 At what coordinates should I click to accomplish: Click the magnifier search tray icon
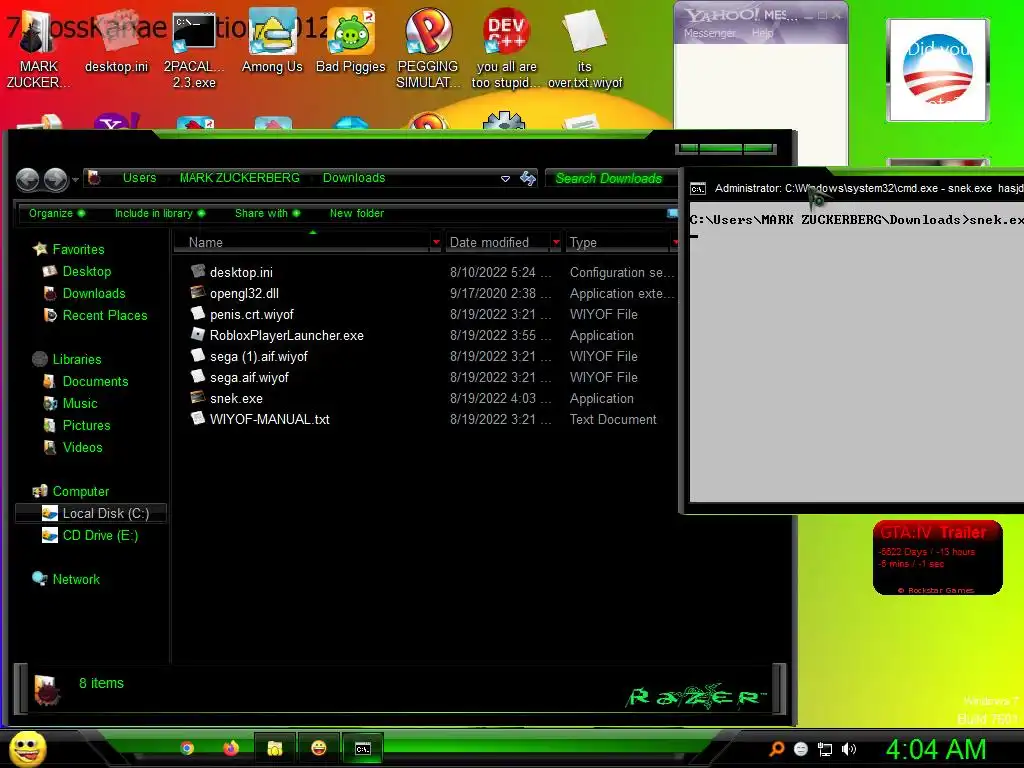pos(776,749)
